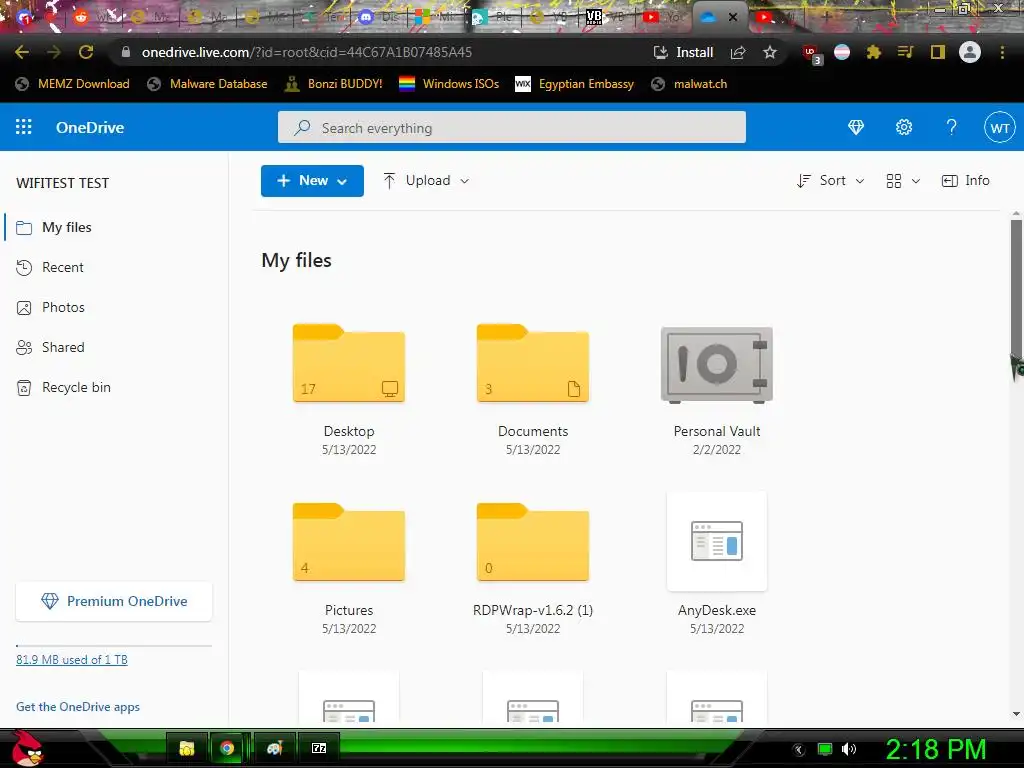Open the Extensions puzzle piece menu
Viewport: 1024px width, 768px height.
click(873, 52)
